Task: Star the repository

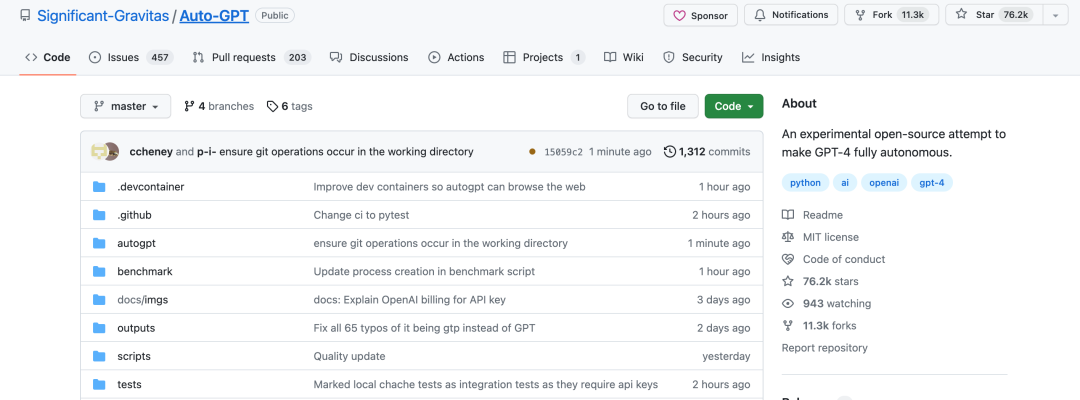Action: pos(995,15)
